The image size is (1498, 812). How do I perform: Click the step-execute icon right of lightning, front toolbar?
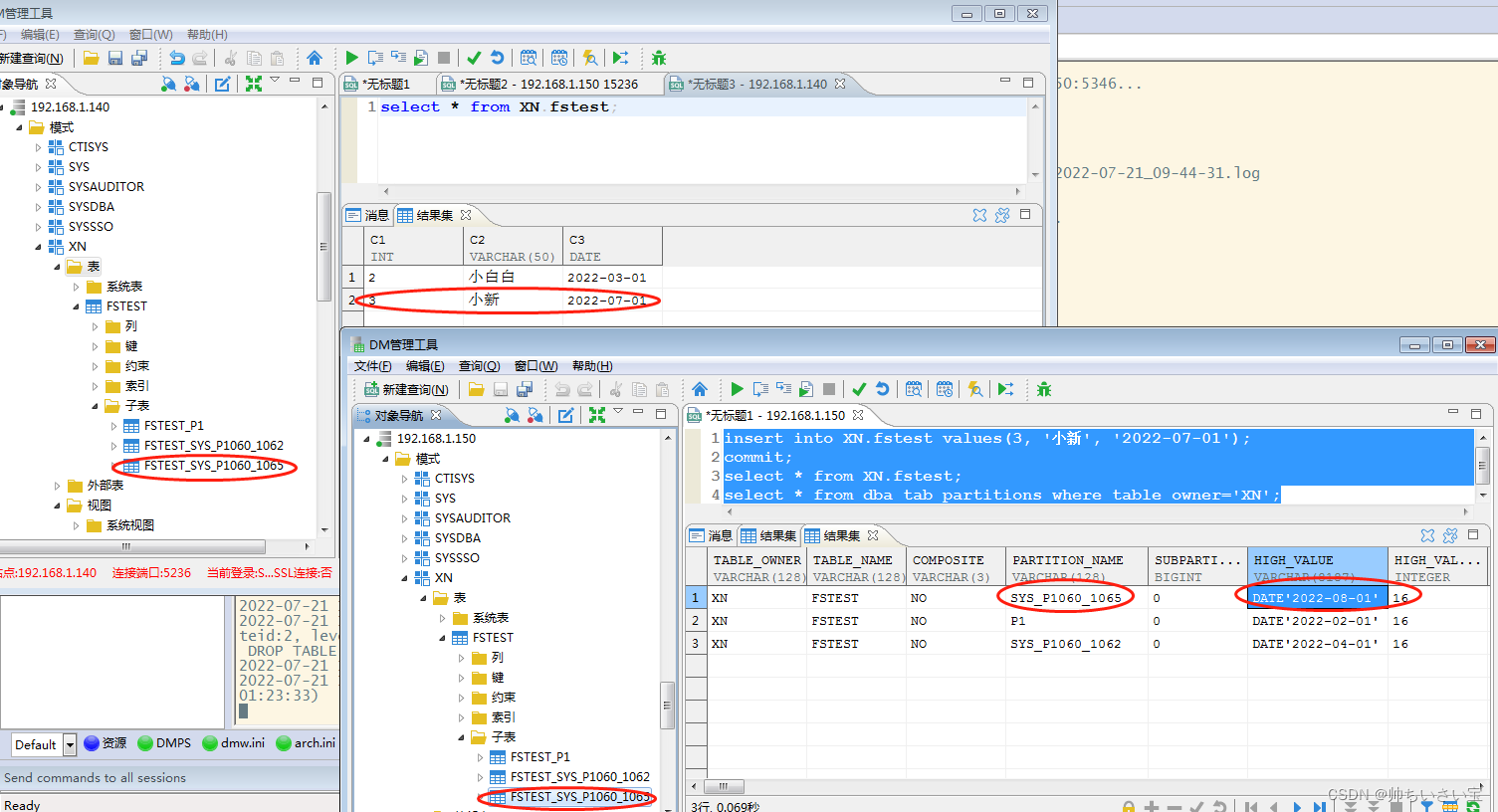coord(1006,389)
